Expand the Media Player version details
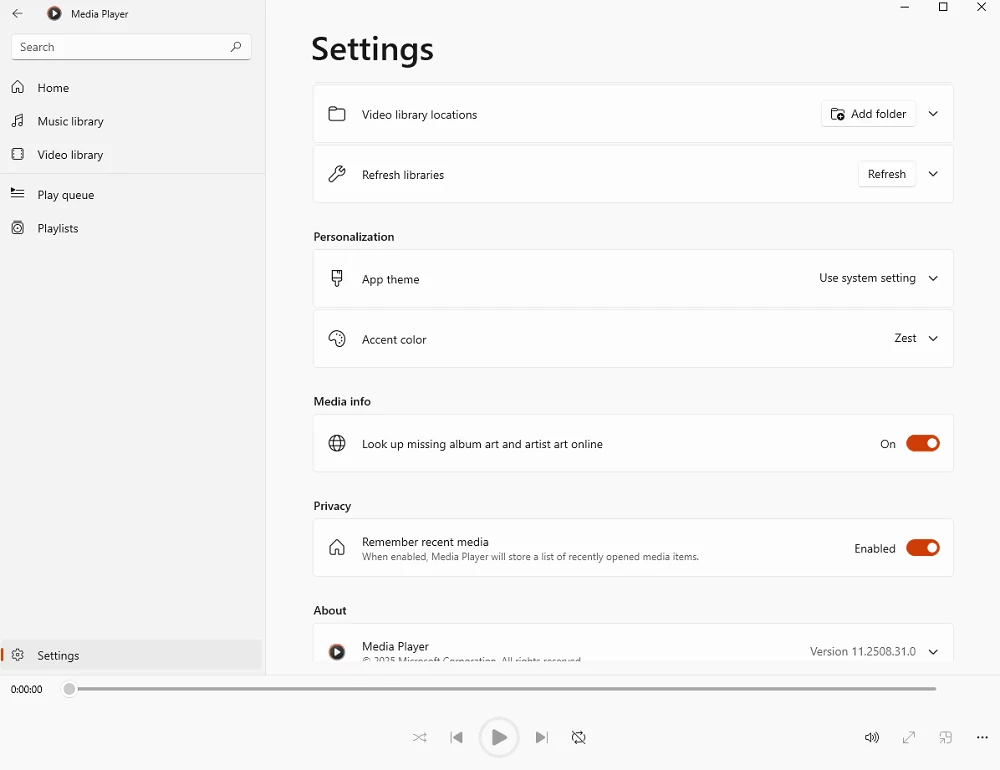1000x770 pixels. click(933, 652)
